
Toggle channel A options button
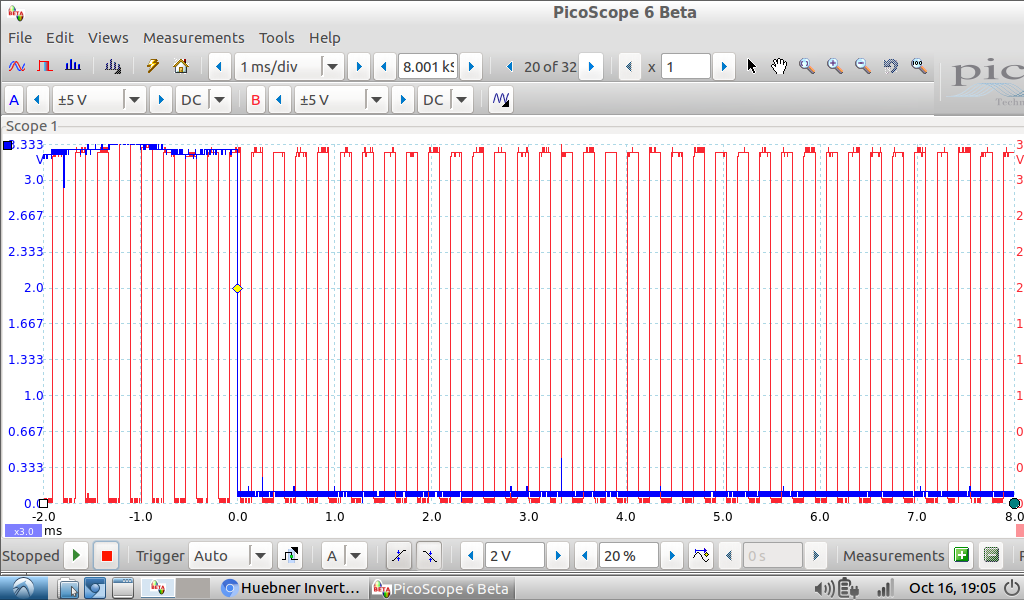point(14,100)
